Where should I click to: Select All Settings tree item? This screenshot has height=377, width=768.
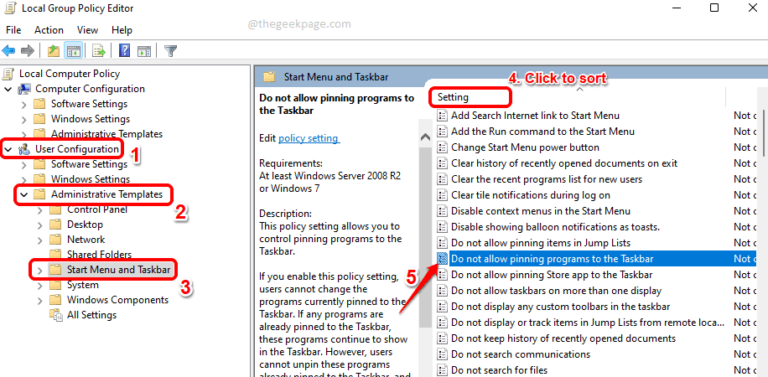pyautogui.click(x=92, y=315)
